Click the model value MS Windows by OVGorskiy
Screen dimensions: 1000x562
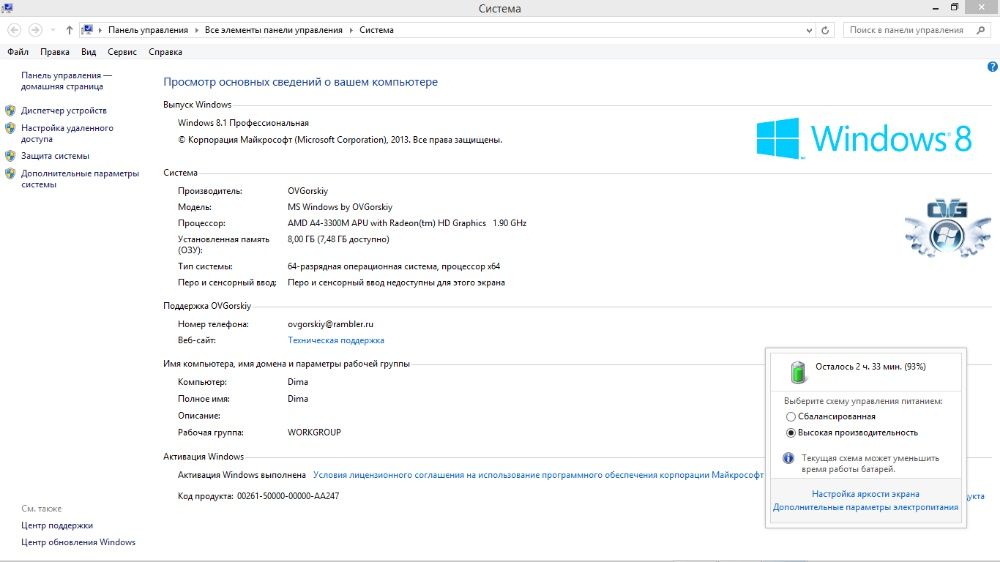(x=340, y=207)
